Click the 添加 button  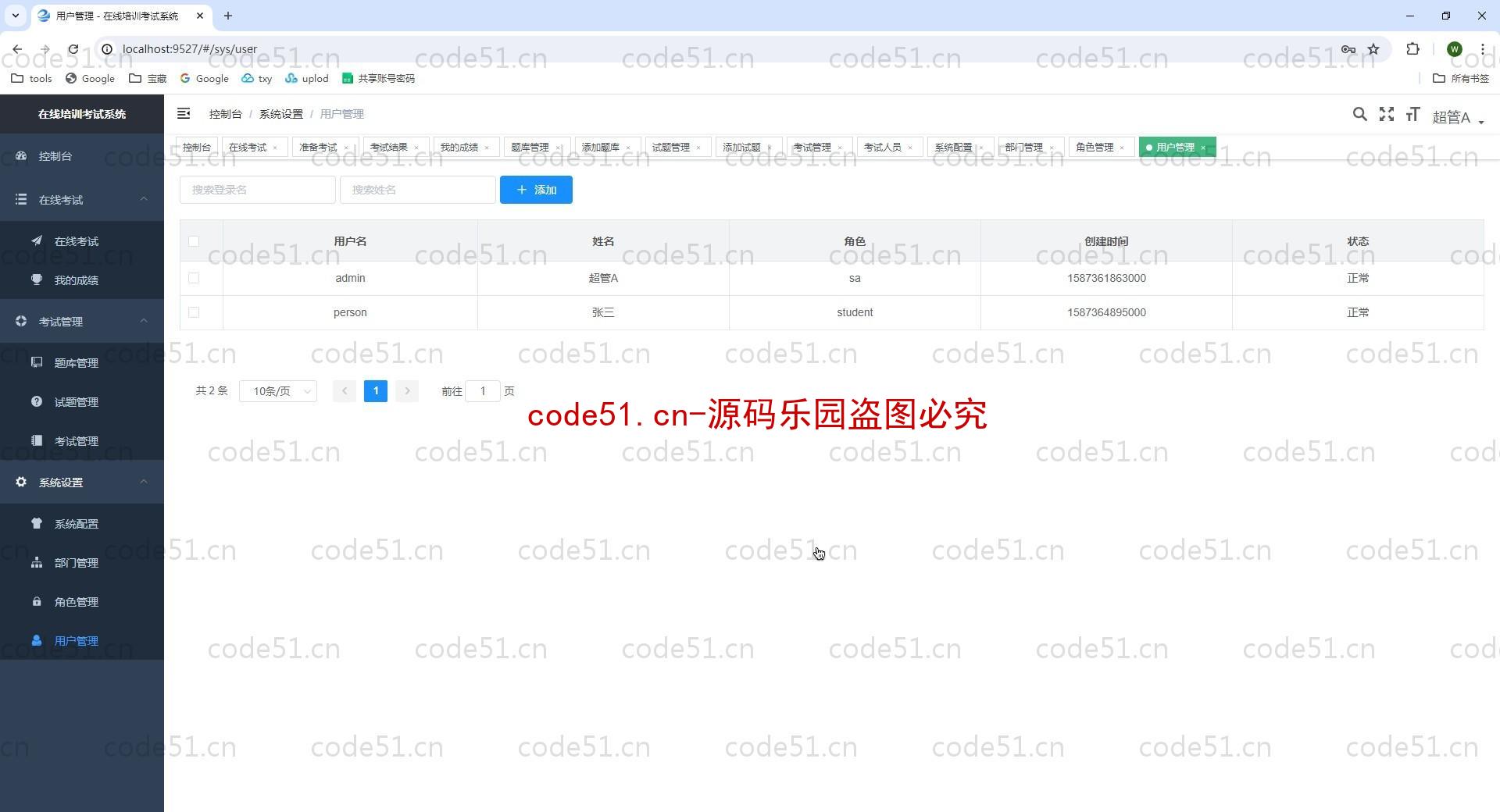click(x=536, y=190)
